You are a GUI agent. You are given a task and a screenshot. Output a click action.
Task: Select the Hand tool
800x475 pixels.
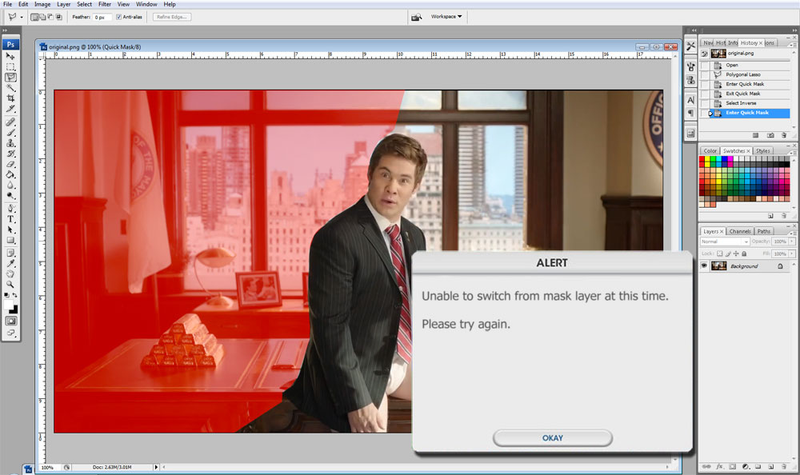(11, 274)
